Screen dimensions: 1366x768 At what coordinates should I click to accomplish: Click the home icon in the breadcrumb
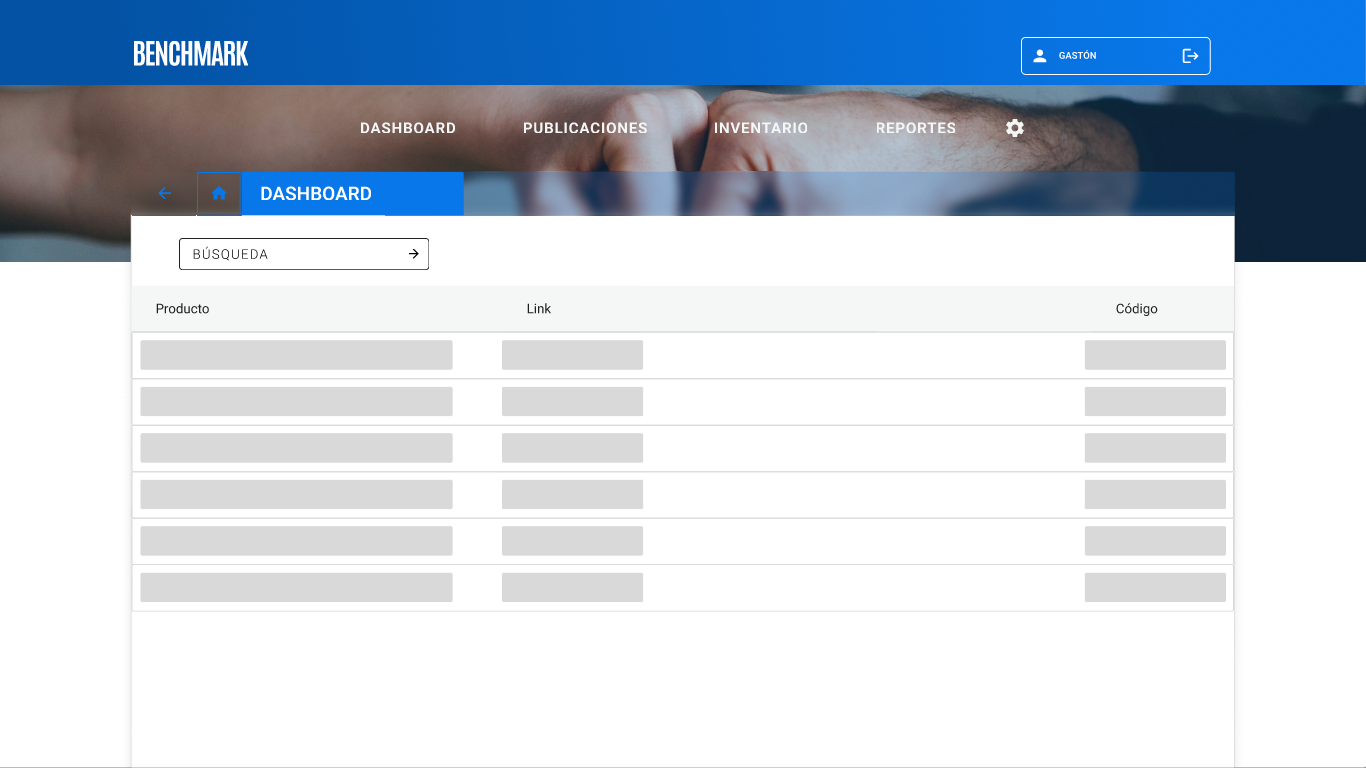[x=219, y=194]
